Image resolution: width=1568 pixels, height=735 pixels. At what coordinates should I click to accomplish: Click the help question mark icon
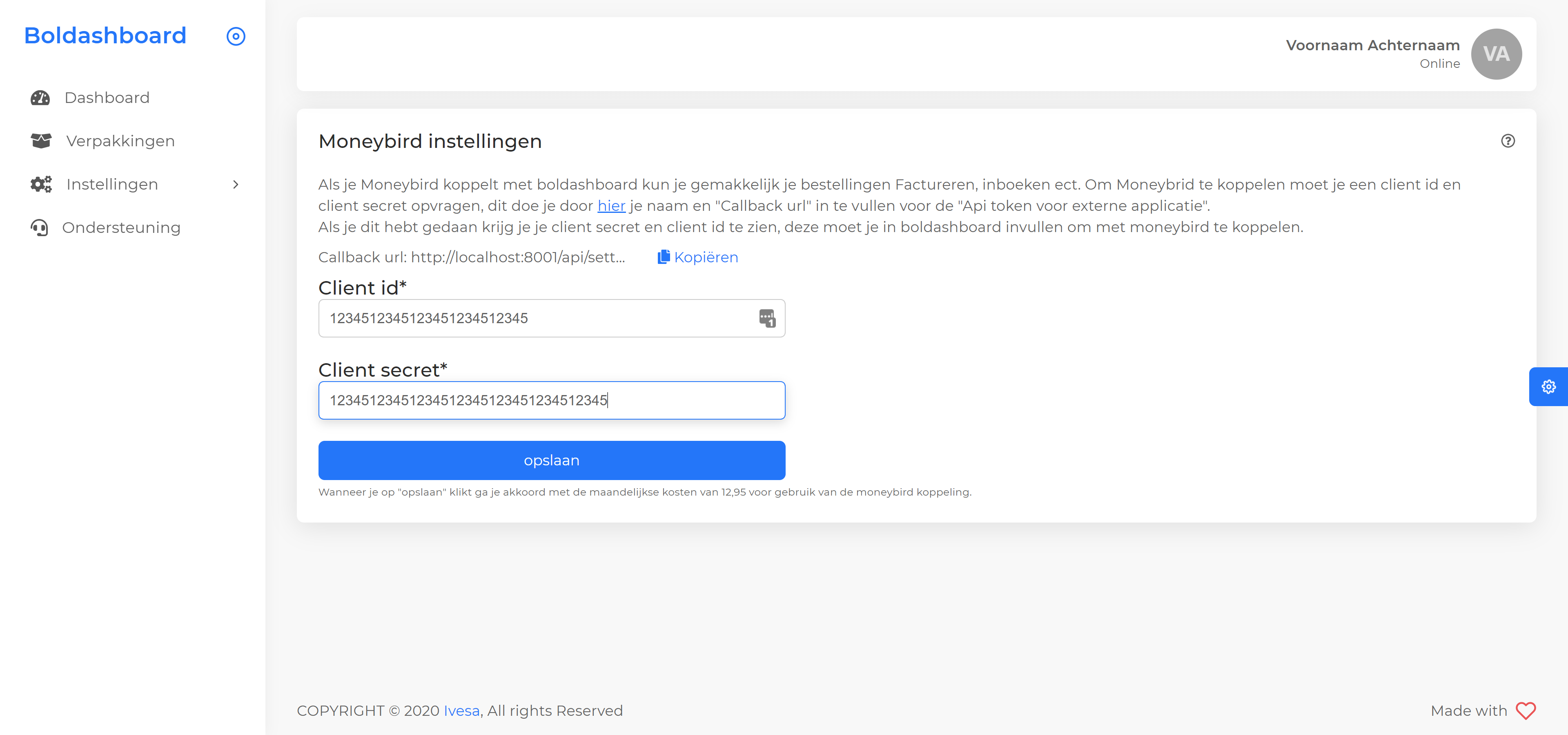[1507, 141]
